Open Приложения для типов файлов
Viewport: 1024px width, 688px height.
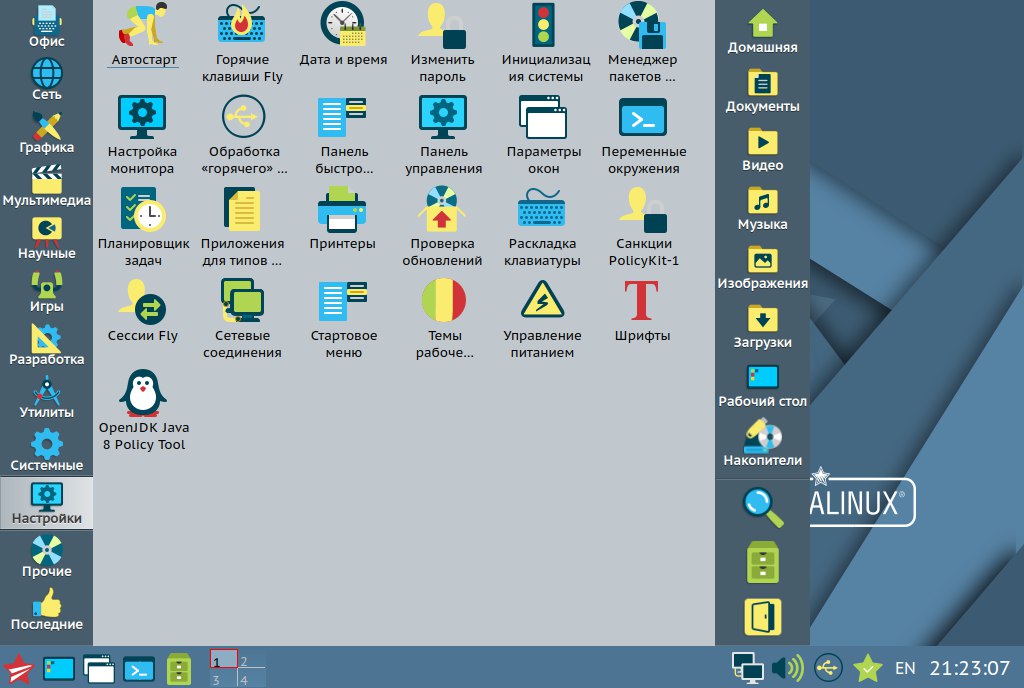(242, 227)
